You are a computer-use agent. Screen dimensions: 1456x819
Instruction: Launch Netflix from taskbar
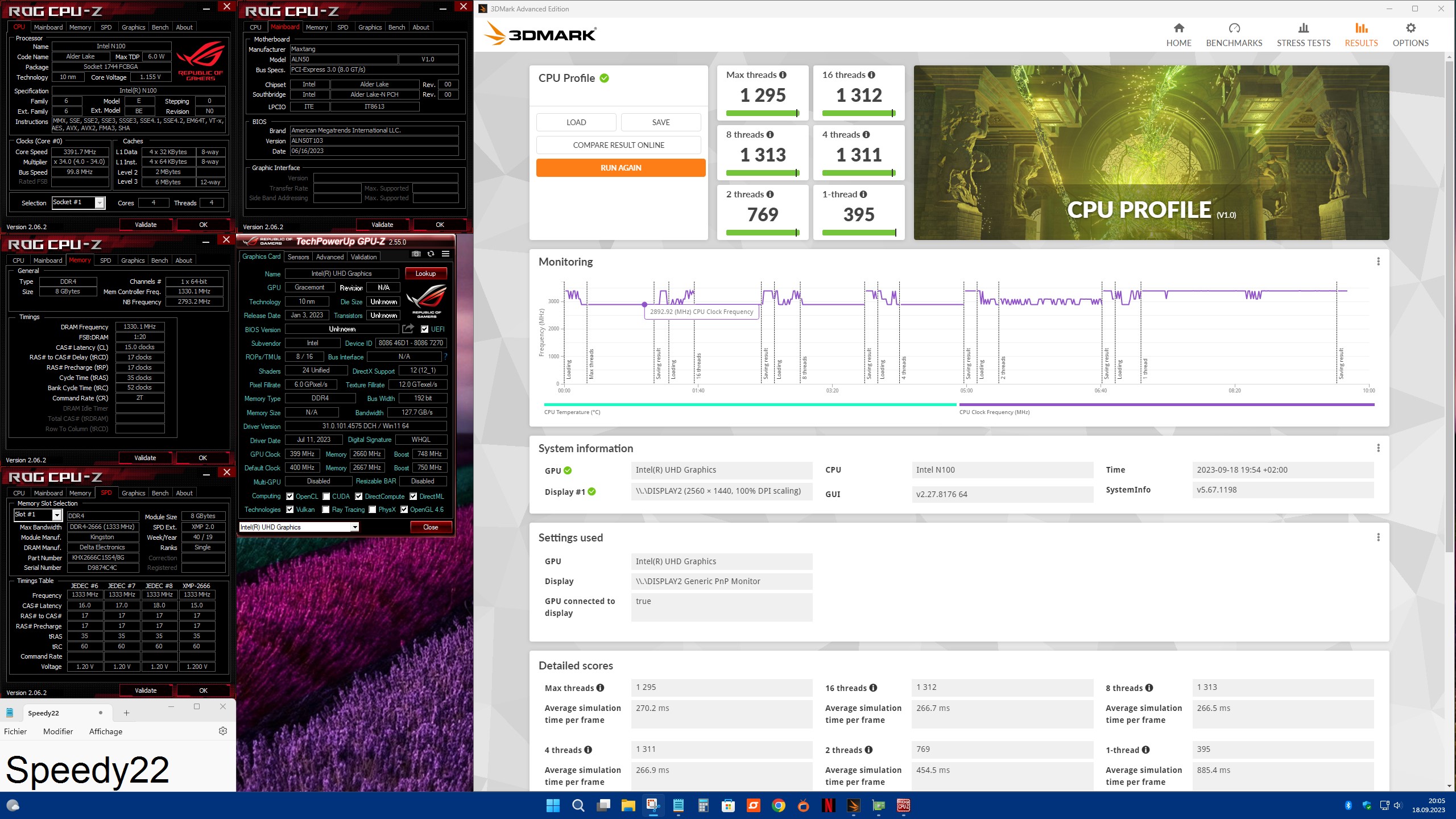(x=828, y=805)
